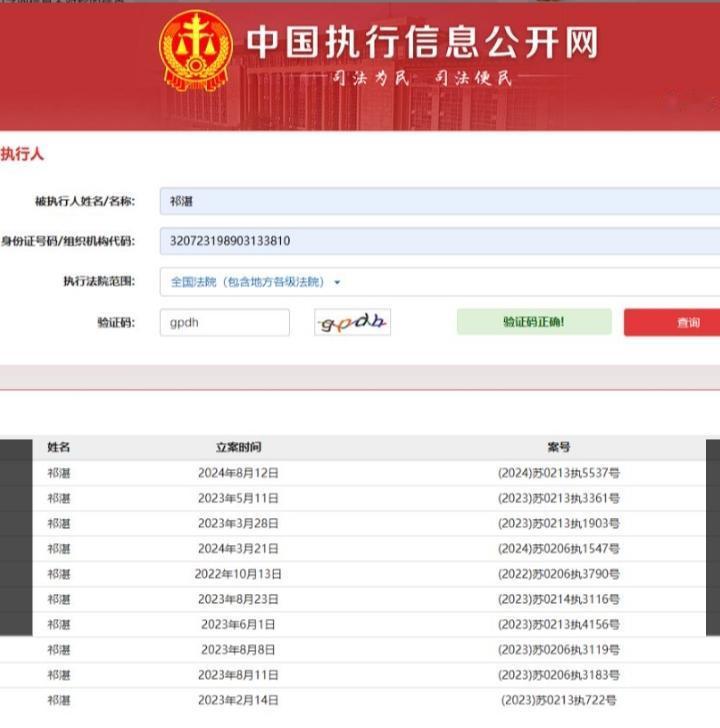
Task: Click the 立案时间 column header
Action: click(x=238, y=447)
